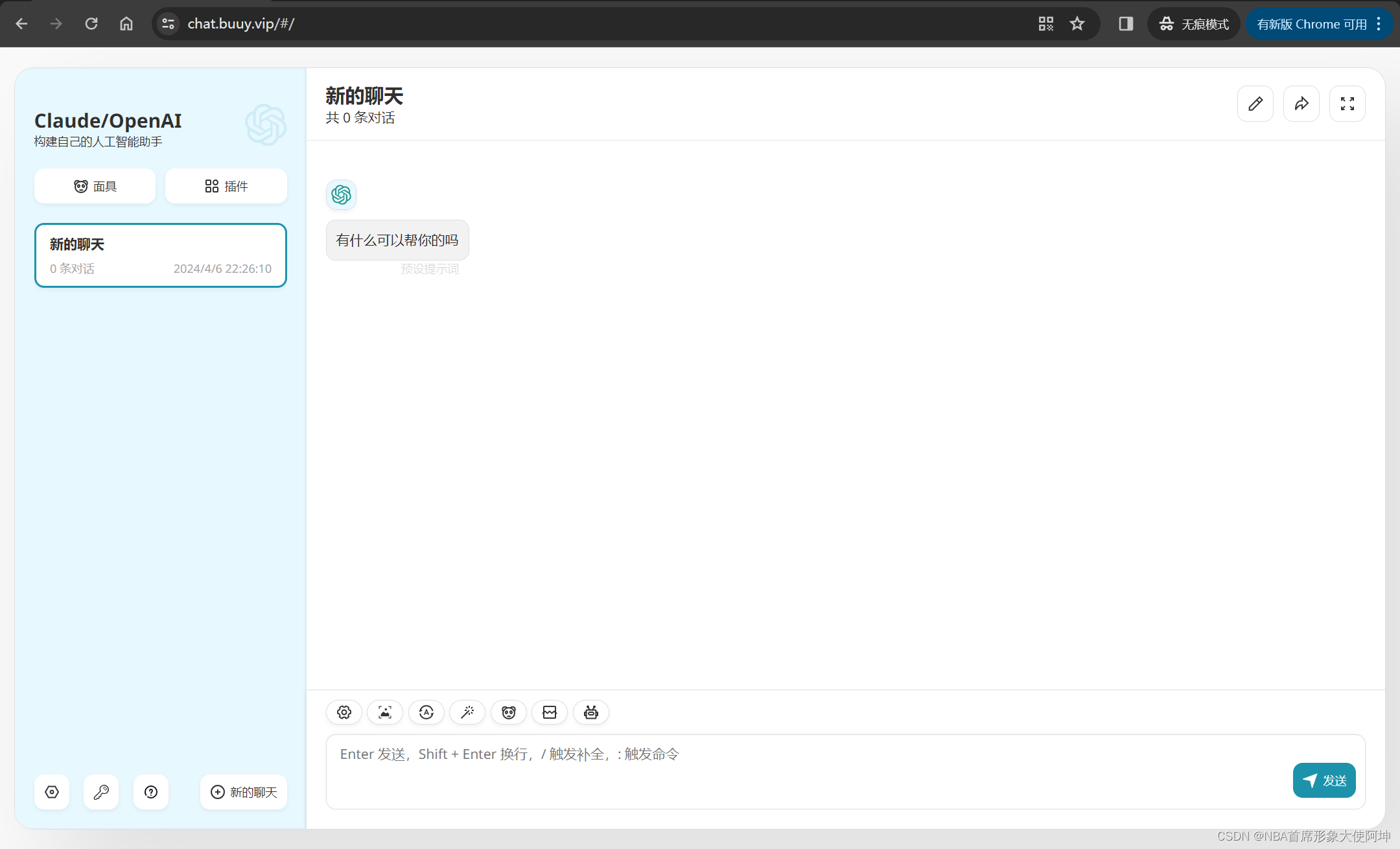The height and width of the screenshot is (849, 1400).
Task: Open the Plugins (插件) panel
Action: (x=226, y=187)
